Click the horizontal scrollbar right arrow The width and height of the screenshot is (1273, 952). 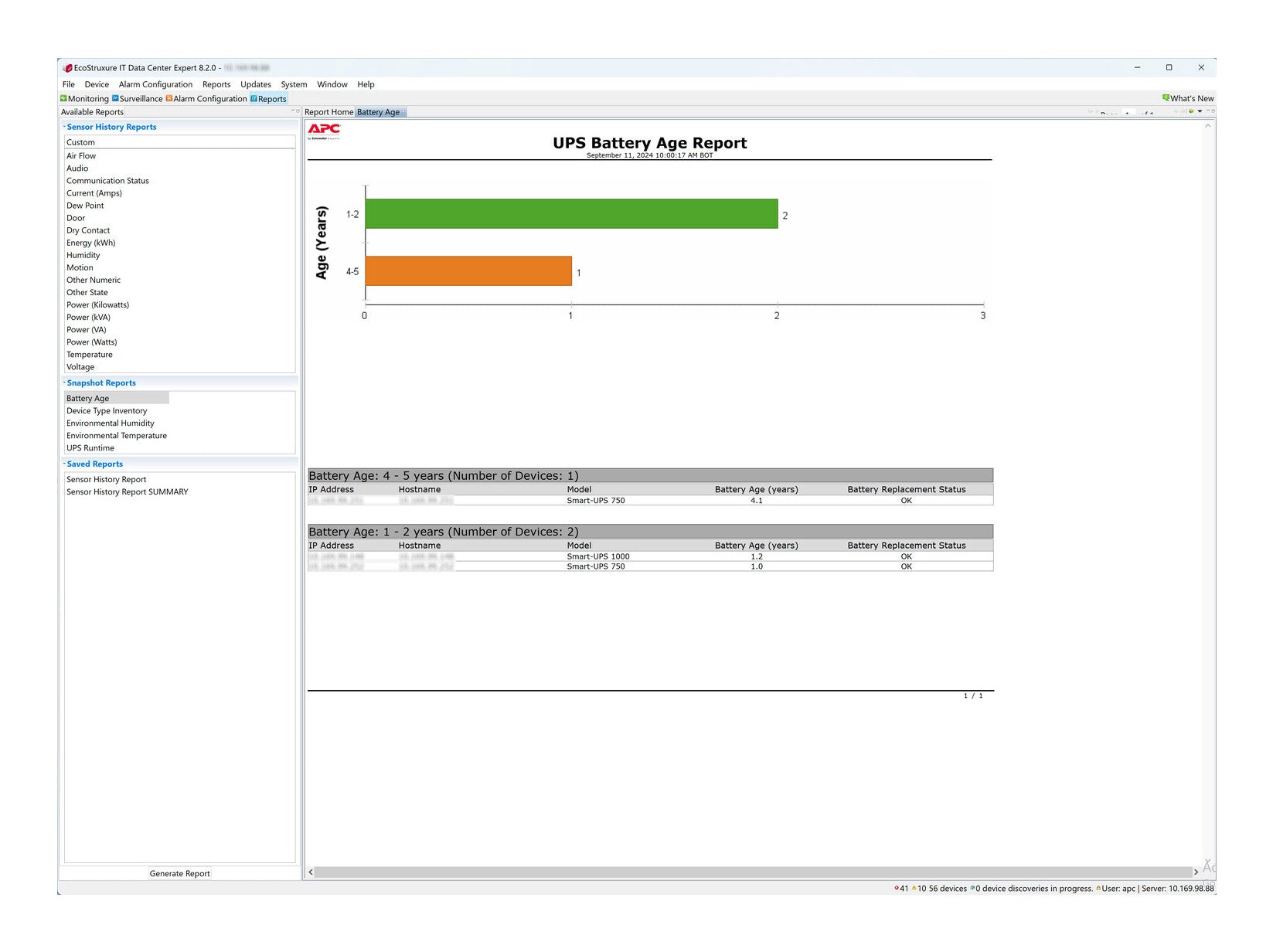1196,872
